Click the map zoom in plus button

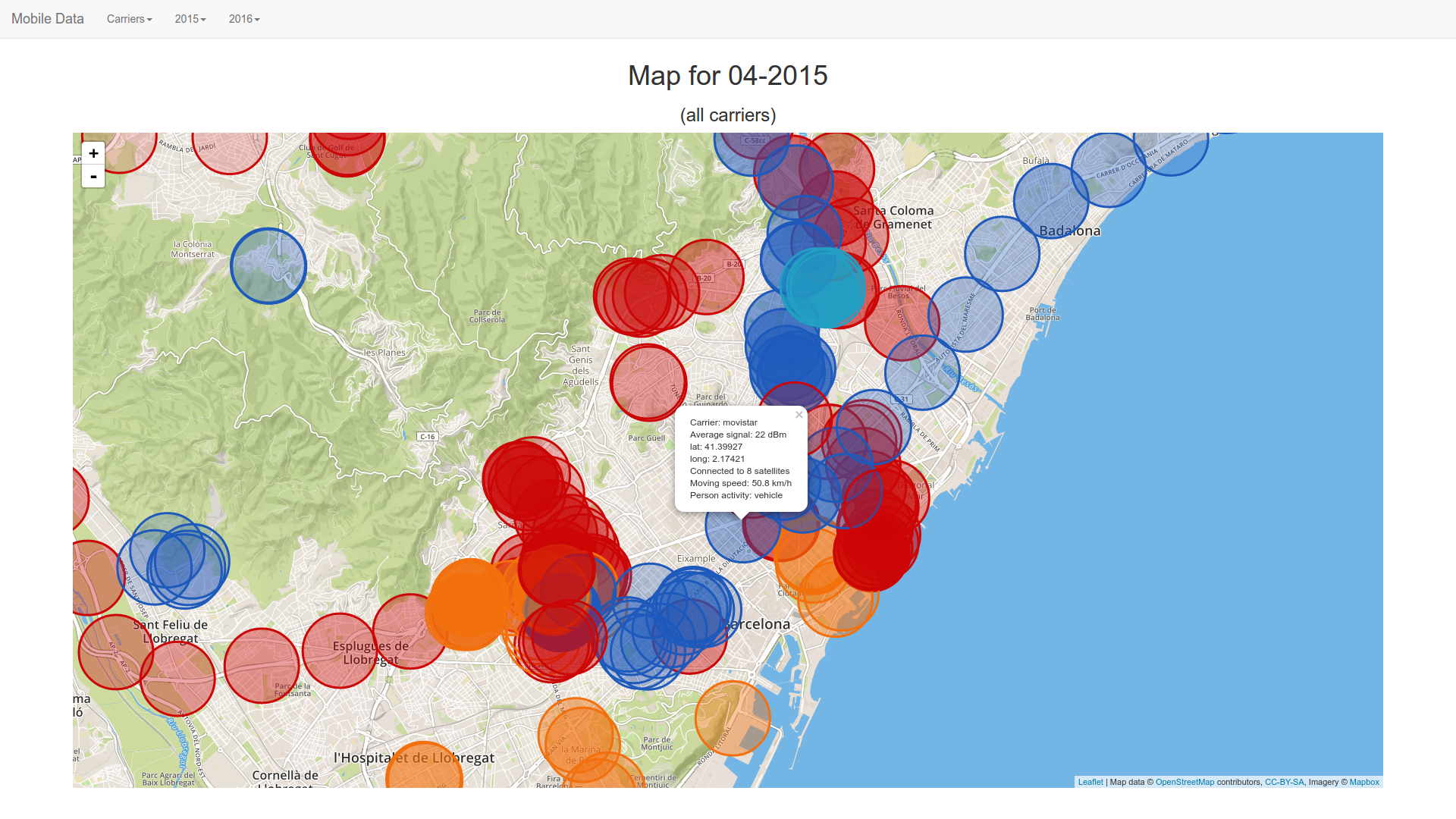pos(93,153)
